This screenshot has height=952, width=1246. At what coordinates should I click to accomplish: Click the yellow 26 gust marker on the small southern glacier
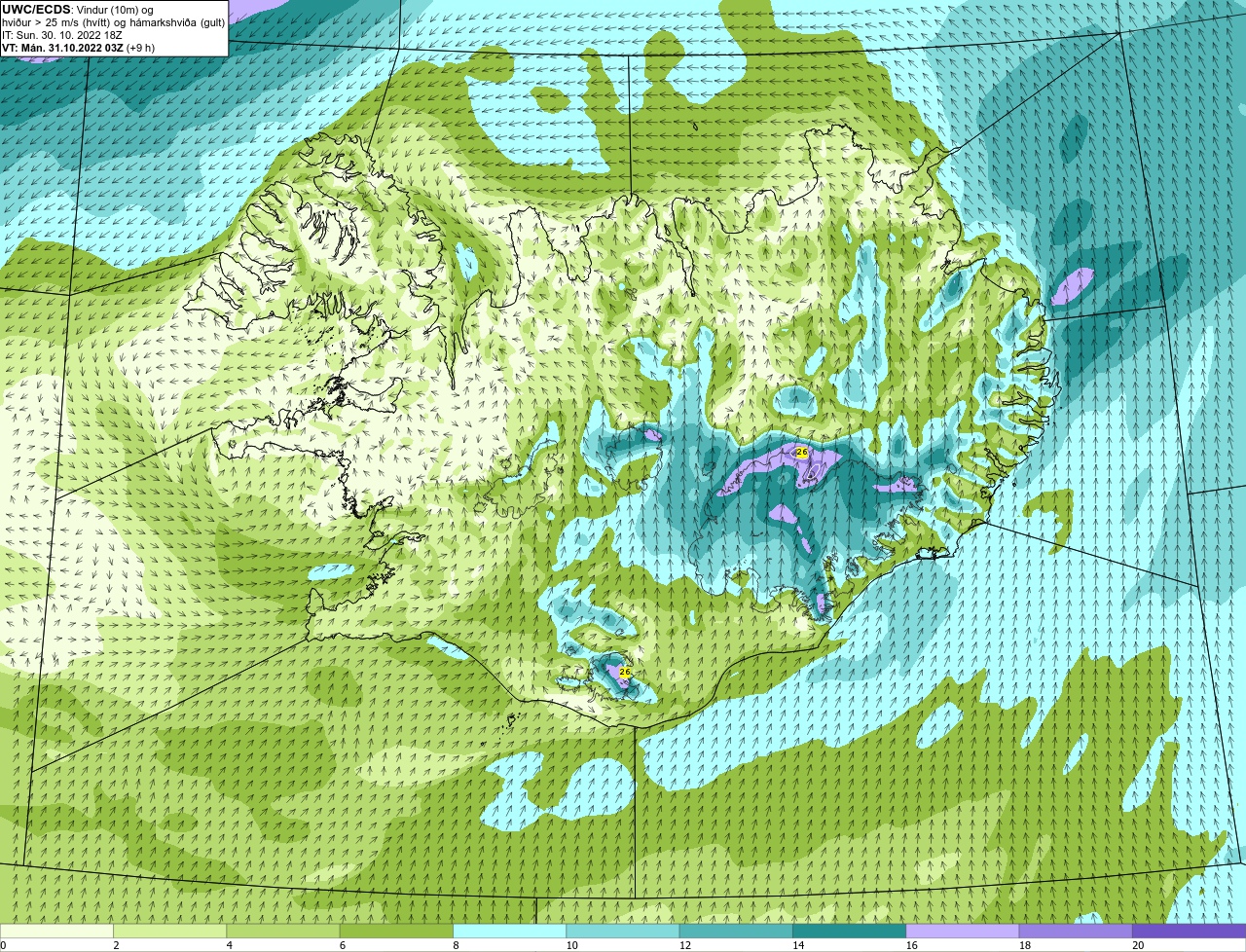(x=625, y=672)
